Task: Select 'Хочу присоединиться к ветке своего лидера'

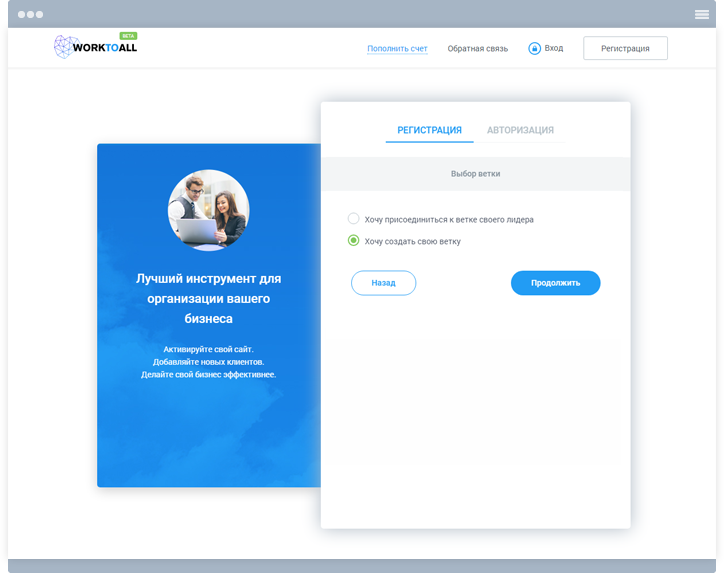Action: tap(353, 218)
